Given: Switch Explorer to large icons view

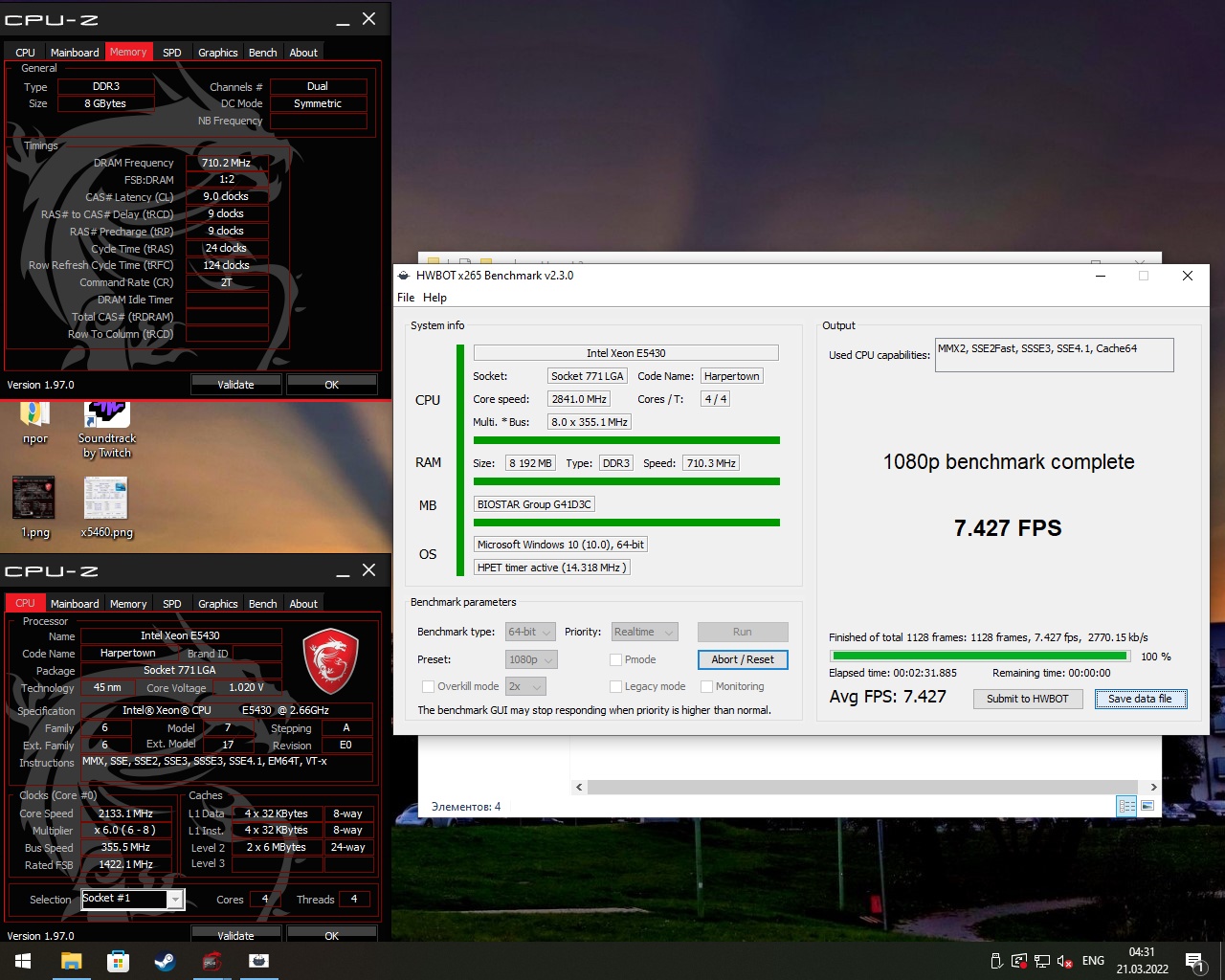Looking at the screenshot, I should tap(1147, 806).
